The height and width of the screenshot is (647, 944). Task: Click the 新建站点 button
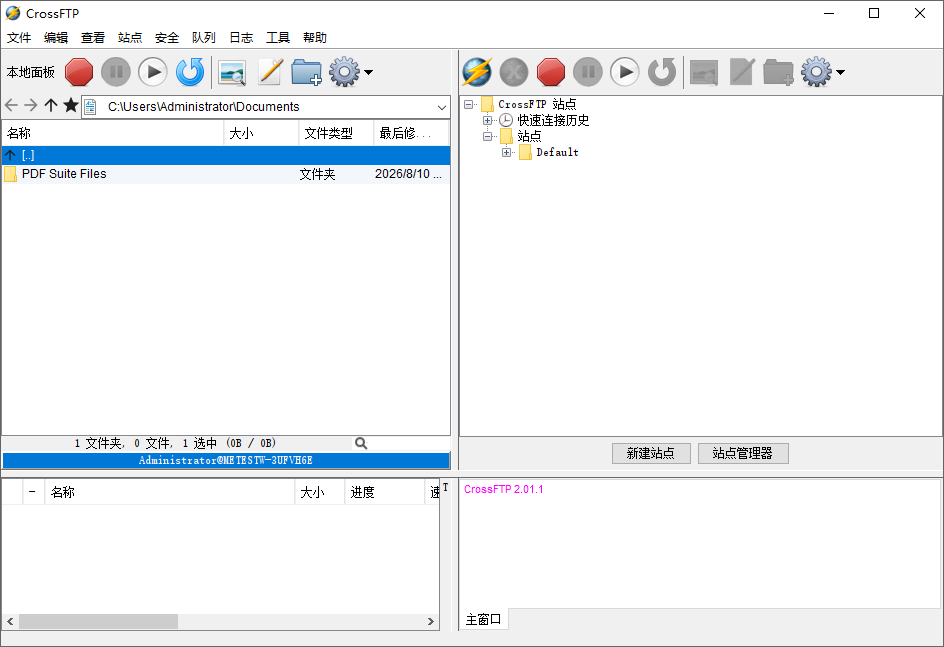coord(651,453)
